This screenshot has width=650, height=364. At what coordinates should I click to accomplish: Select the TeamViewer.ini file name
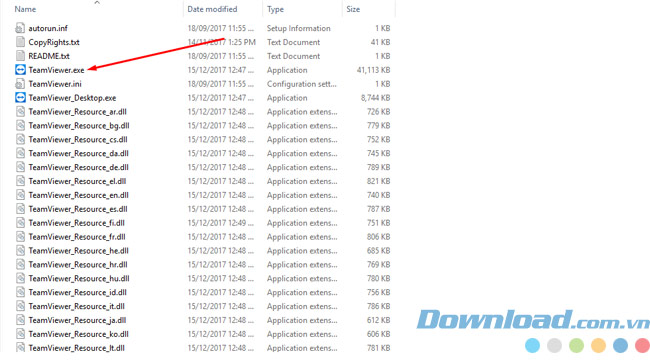[x=55, y=84]
